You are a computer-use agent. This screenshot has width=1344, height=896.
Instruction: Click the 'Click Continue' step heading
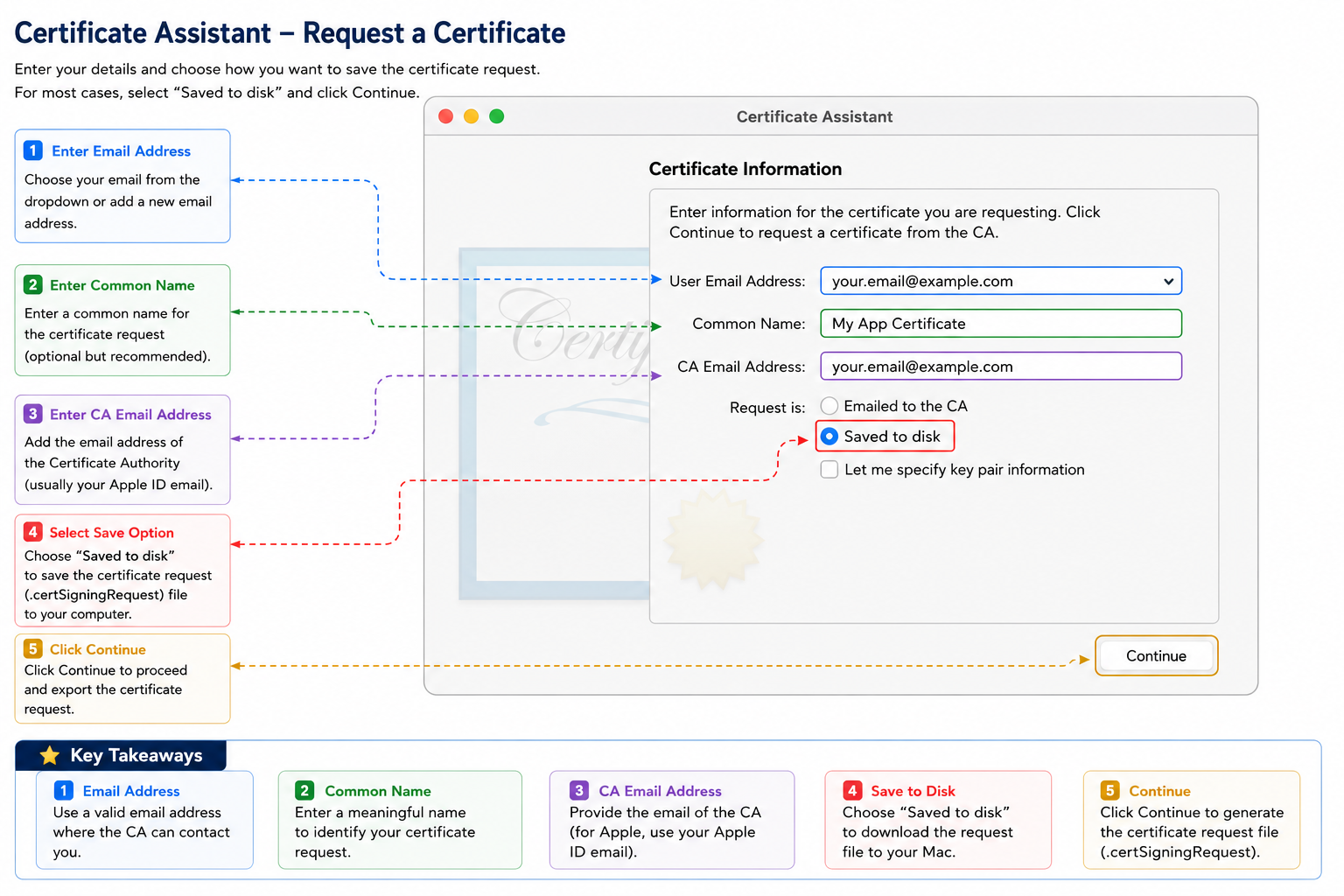tap(98, 649)
